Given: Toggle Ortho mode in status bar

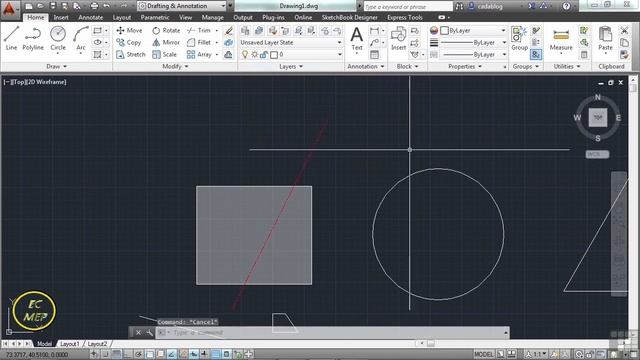Looking at the screenshot, I should click(x=128, y=354).
